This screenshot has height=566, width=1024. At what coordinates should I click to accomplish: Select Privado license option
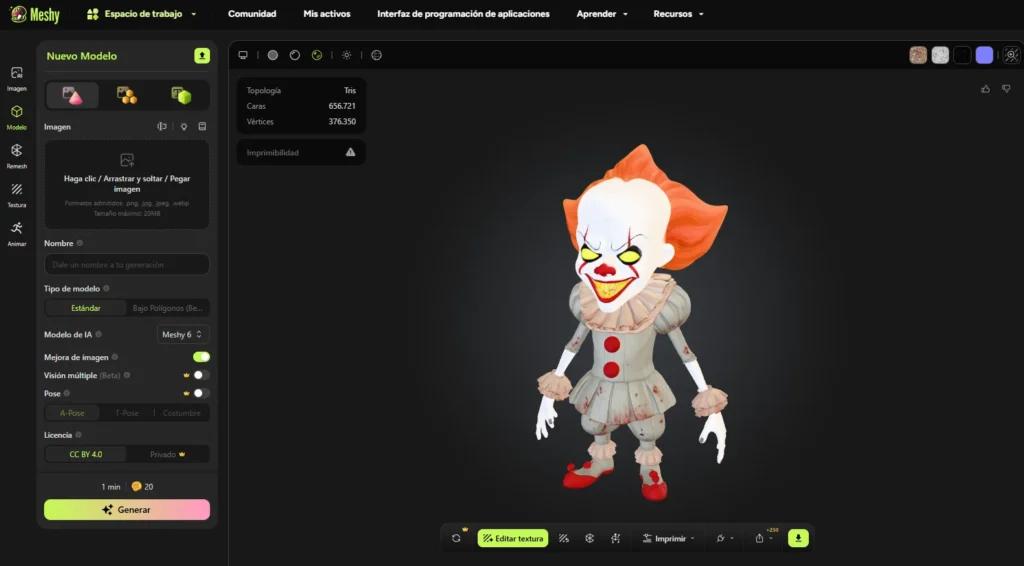click(168, 454)
